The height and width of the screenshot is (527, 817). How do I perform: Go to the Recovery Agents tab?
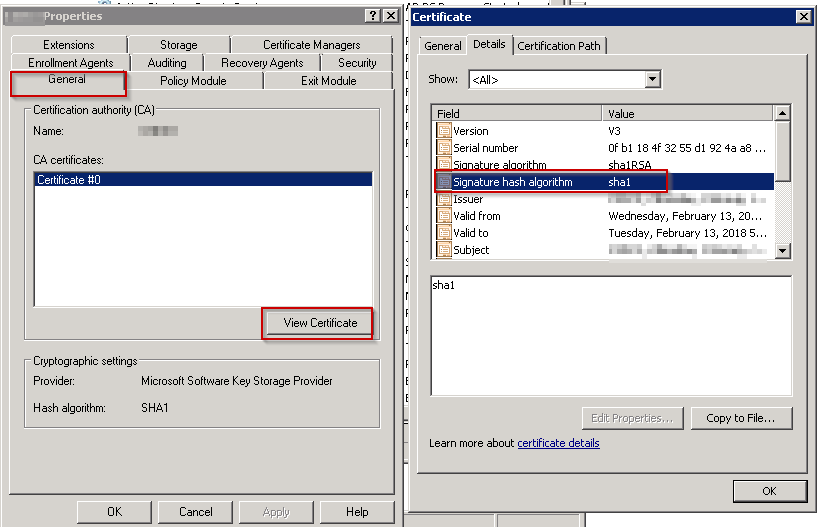[x=262, y=63]
